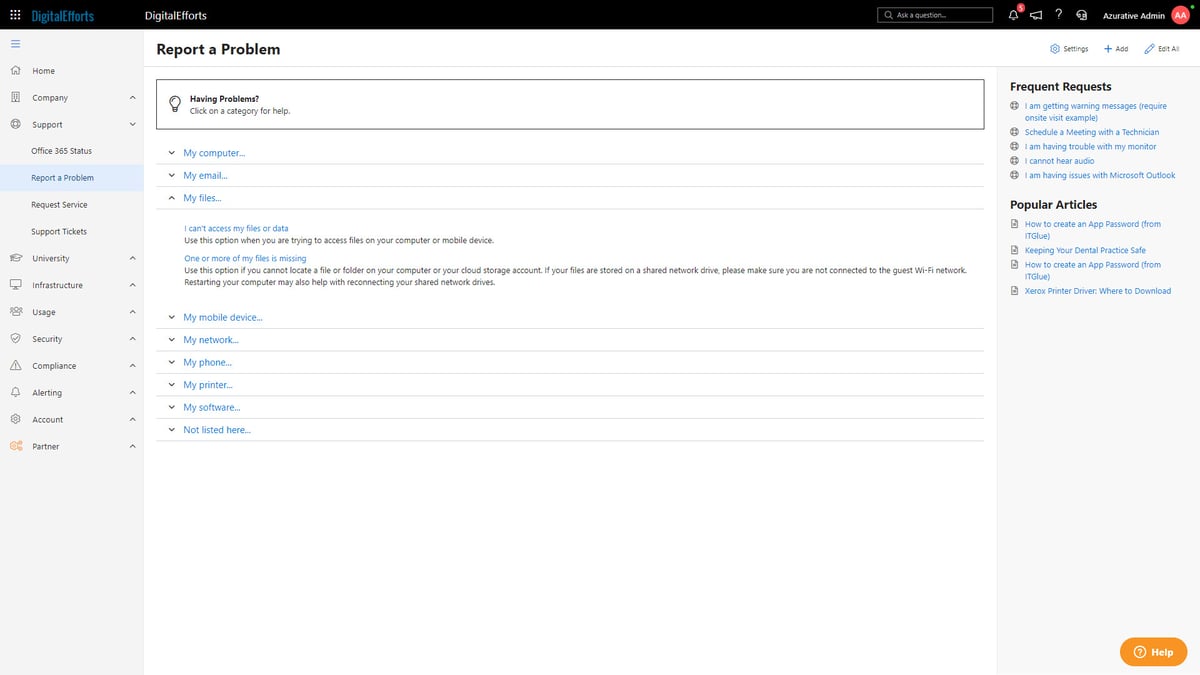Open the app launcher grid icon
Image resolution: width=1200 pixels, height=675 pixels.
click(14, 15)
